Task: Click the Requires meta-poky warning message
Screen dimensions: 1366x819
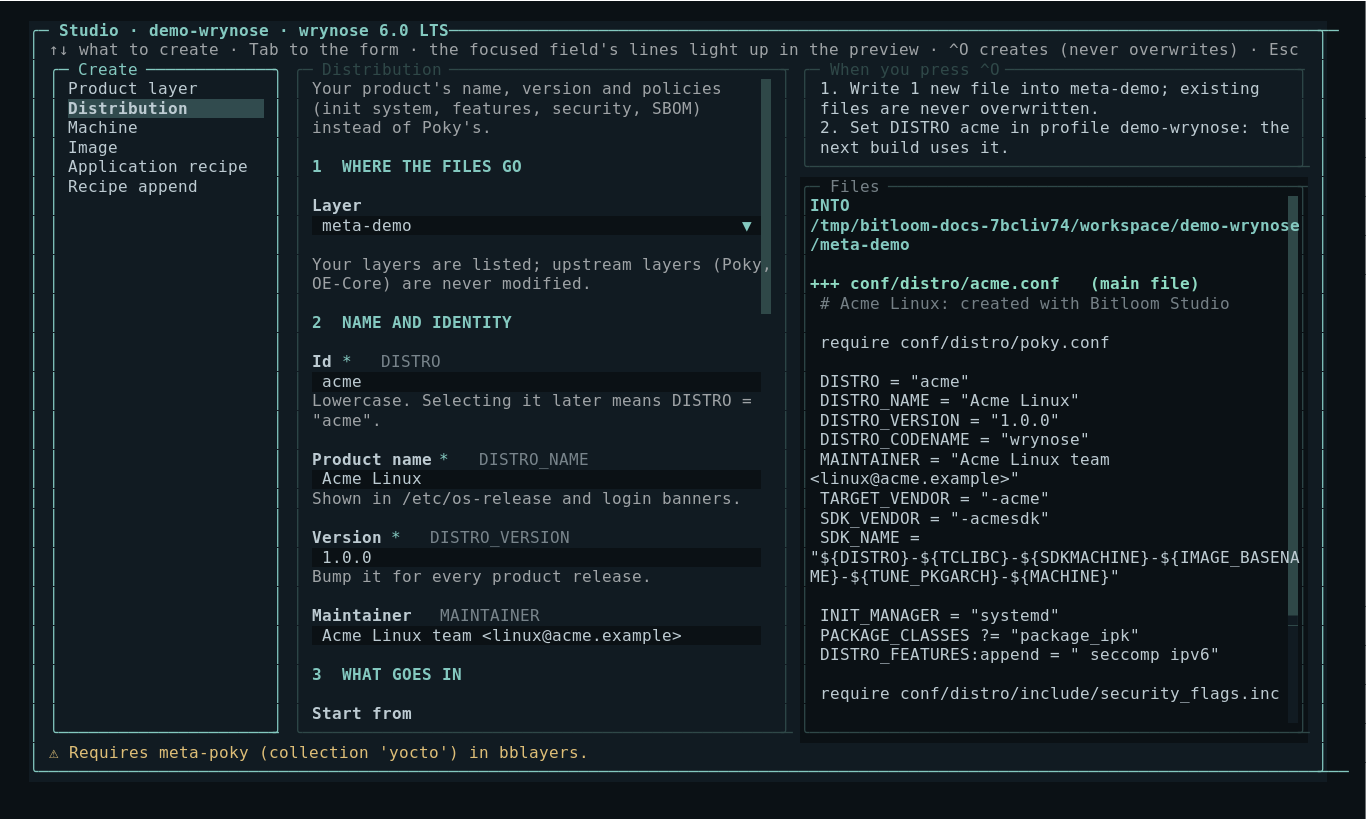Action: tap(319, 753)
